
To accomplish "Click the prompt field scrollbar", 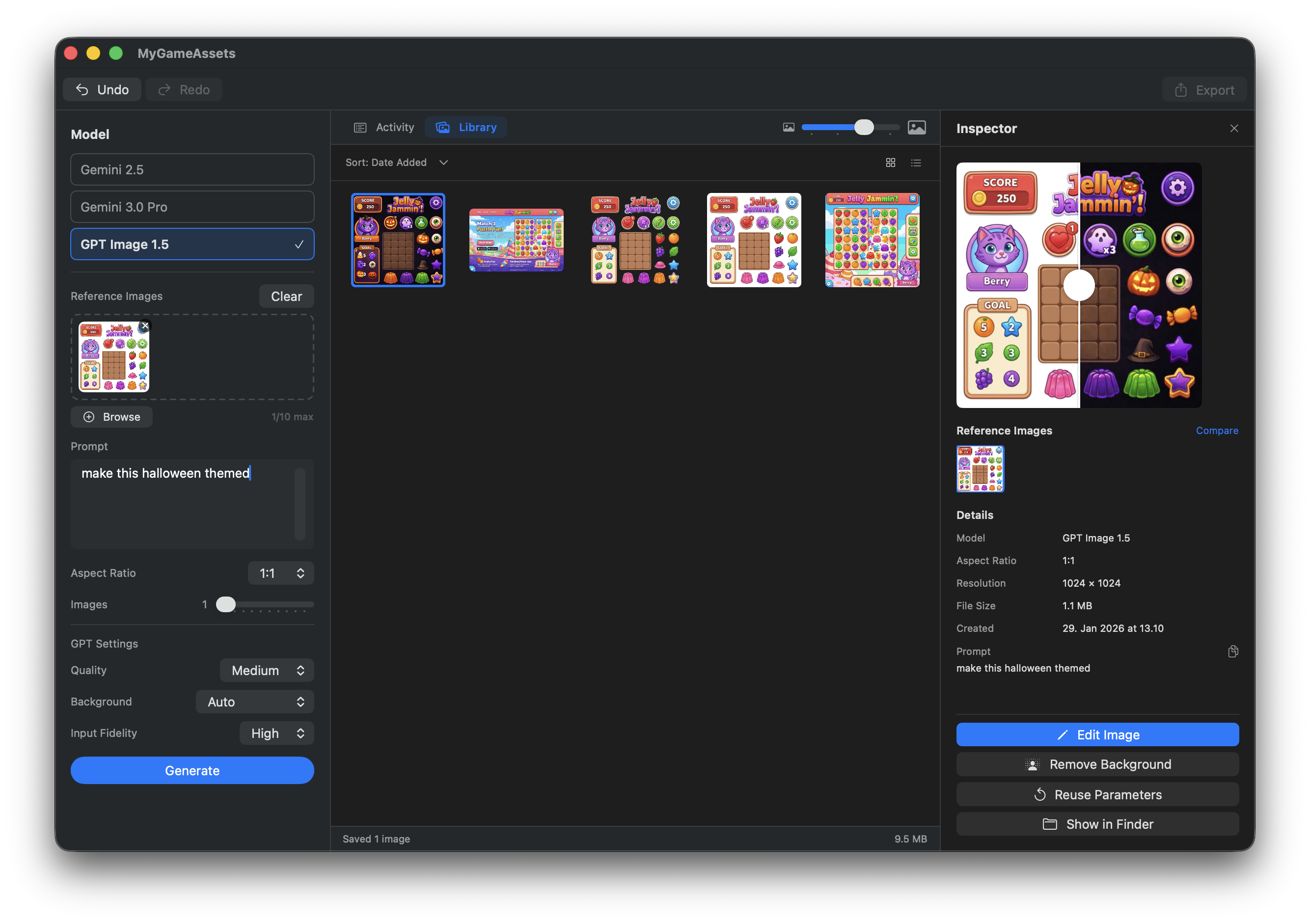I will pyautogui.click(x=300, y=504).
